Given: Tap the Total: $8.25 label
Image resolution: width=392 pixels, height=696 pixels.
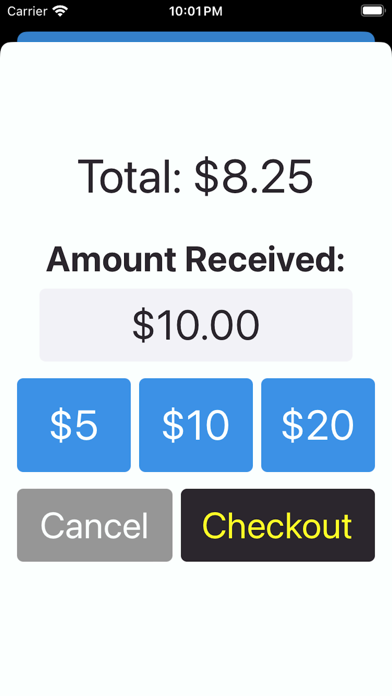Looking at the screenshot, I should coord(196,176).
